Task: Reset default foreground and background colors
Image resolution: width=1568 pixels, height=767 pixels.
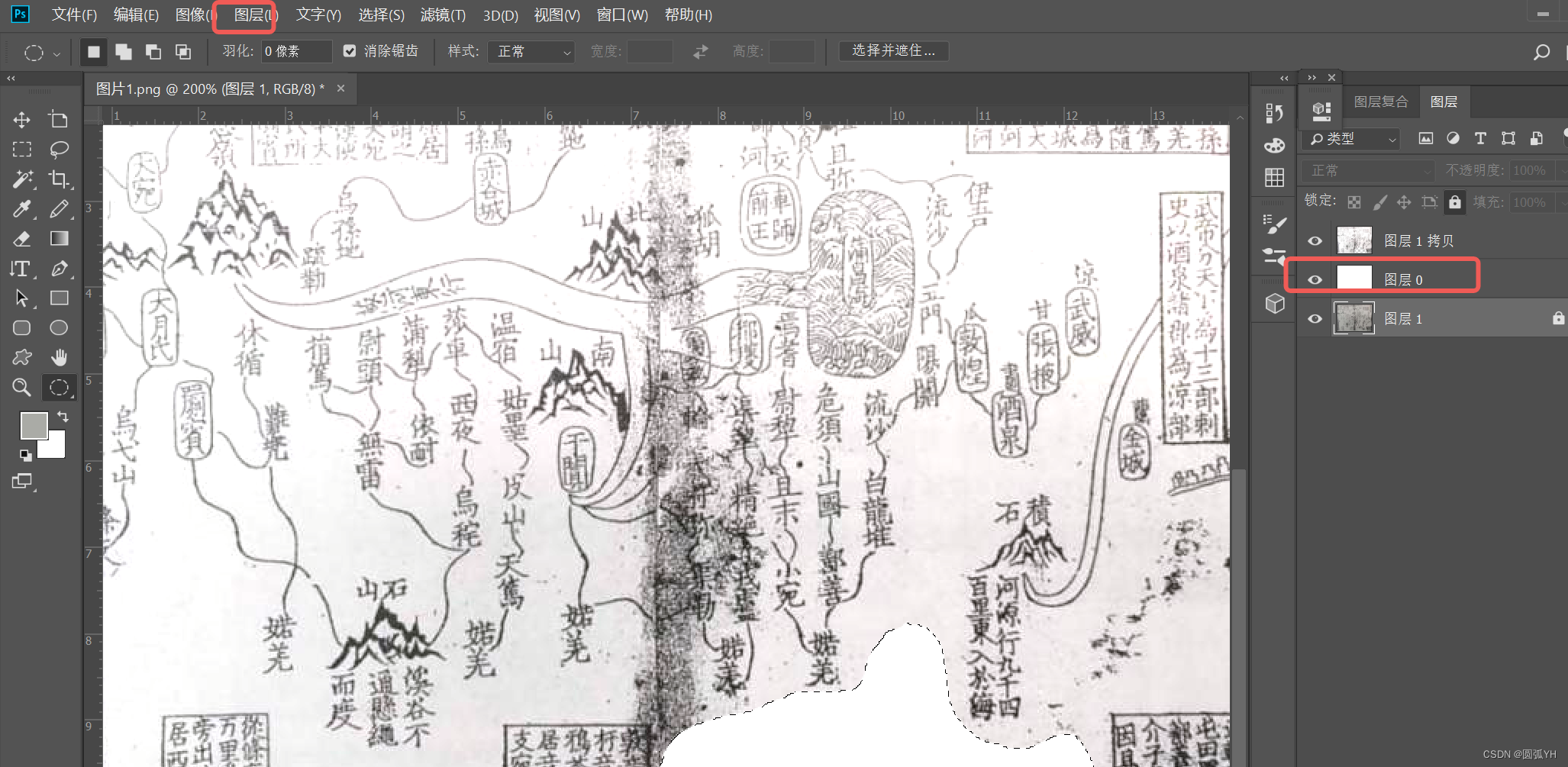Action: tap(25, 456)
